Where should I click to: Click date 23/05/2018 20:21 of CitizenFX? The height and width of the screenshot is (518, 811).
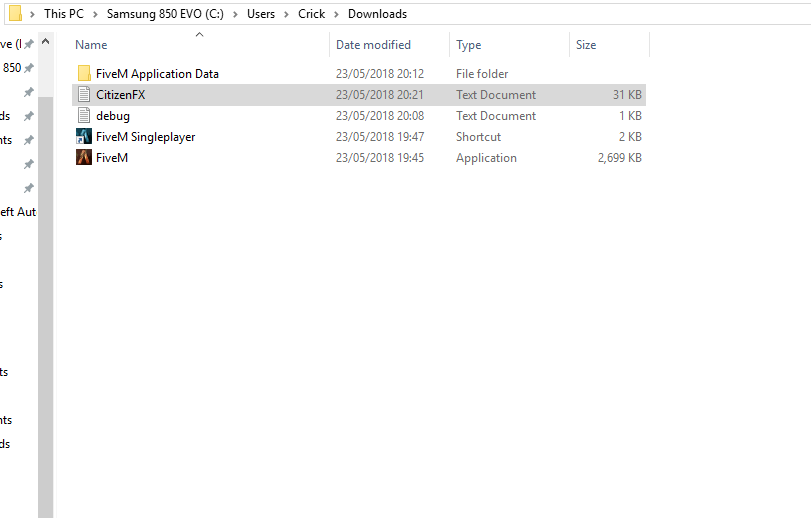coord(380,95)
